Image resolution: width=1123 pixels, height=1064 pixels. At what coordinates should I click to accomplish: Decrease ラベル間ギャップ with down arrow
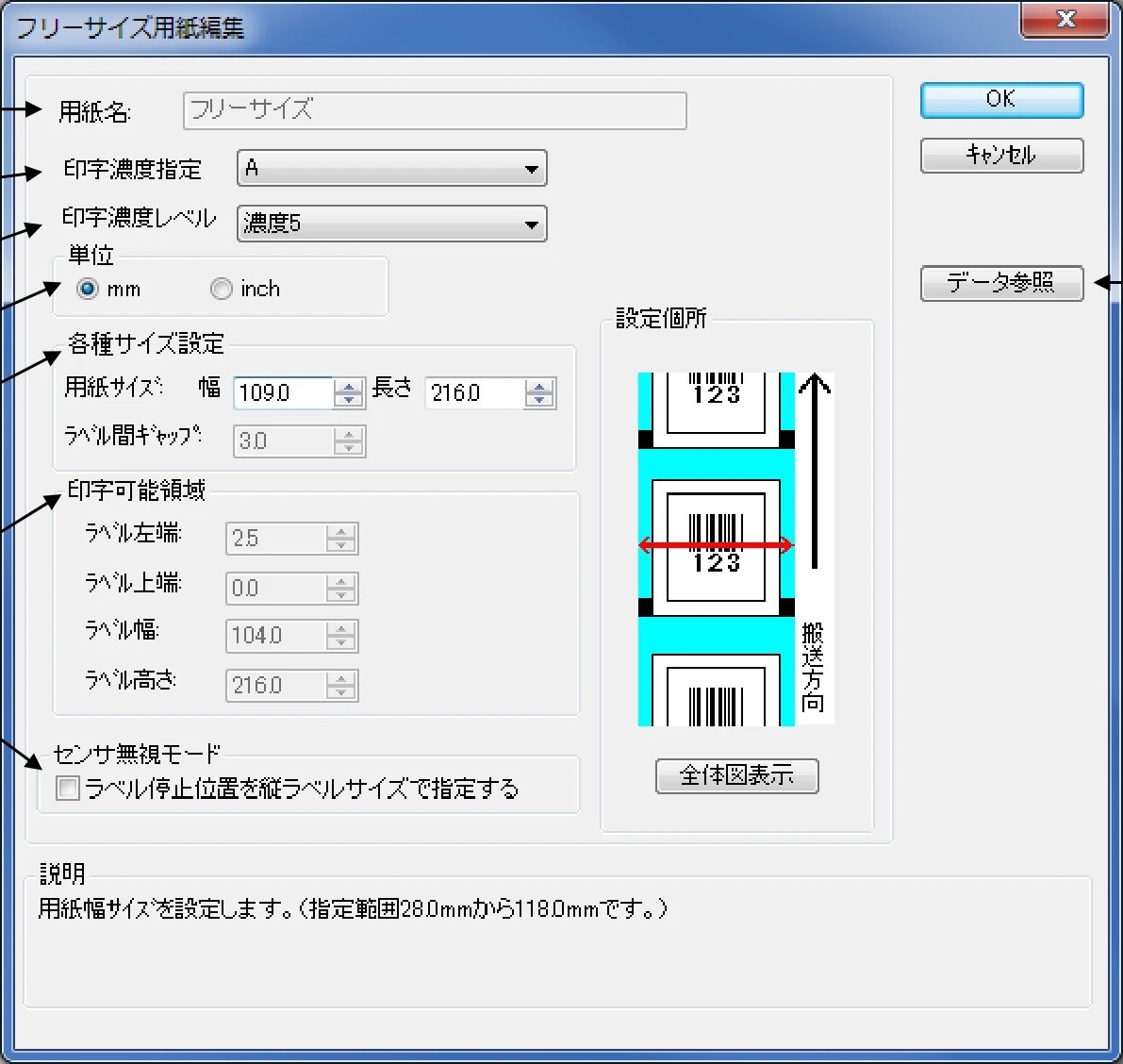point(349,449)
